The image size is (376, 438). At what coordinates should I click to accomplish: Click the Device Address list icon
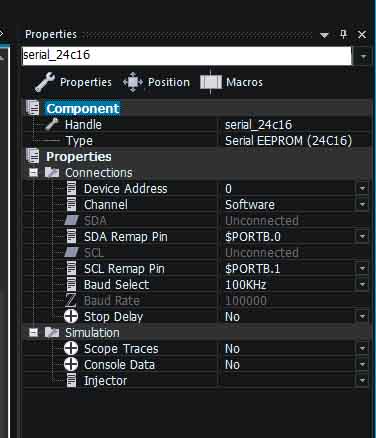[x=71, y=188]
